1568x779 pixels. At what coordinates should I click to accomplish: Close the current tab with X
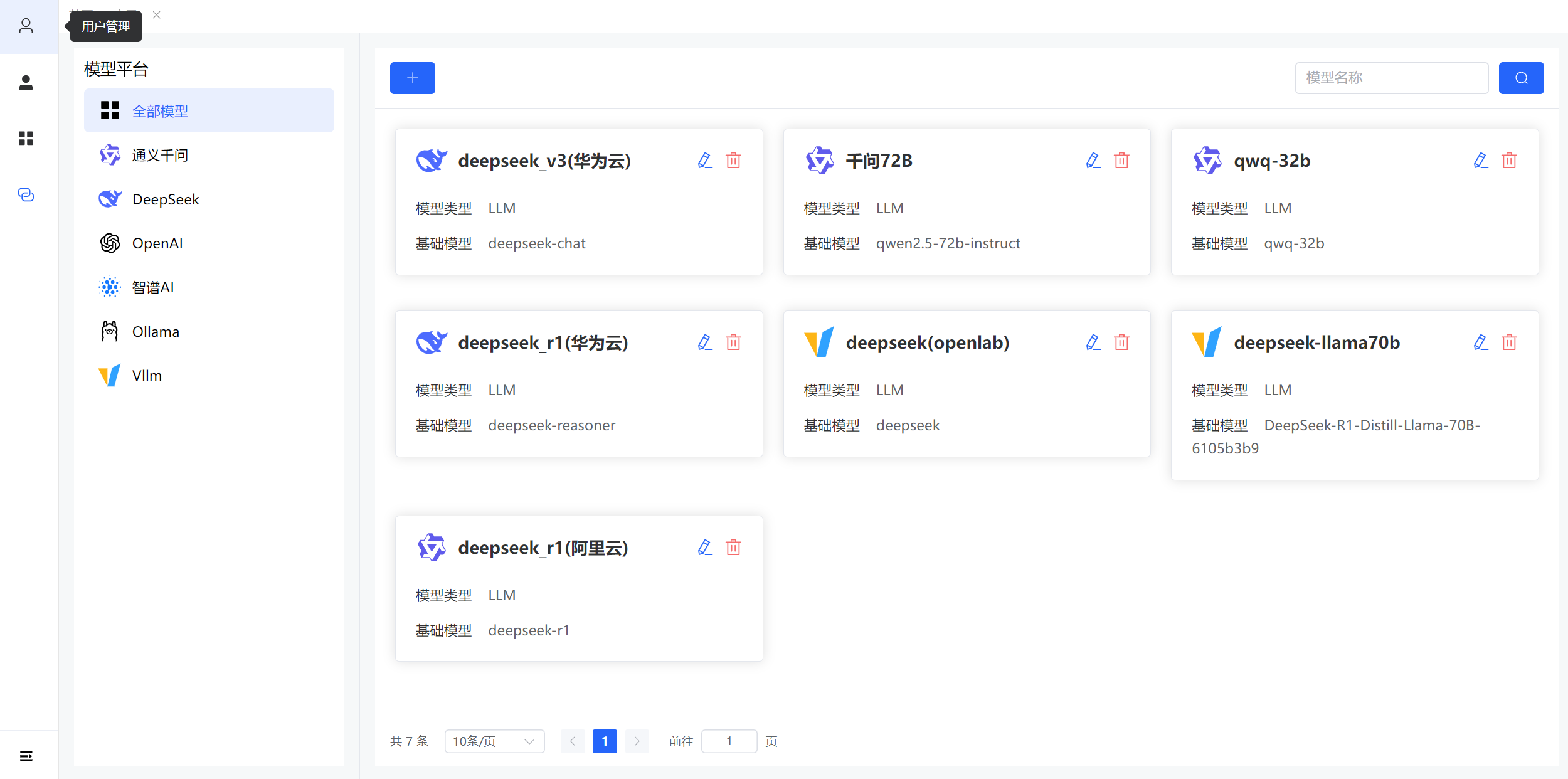tap(157, 14)
